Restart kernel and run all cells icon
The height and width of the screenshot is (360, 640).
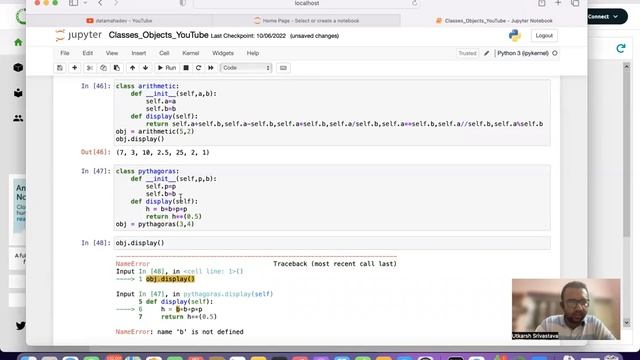(211, 68)
